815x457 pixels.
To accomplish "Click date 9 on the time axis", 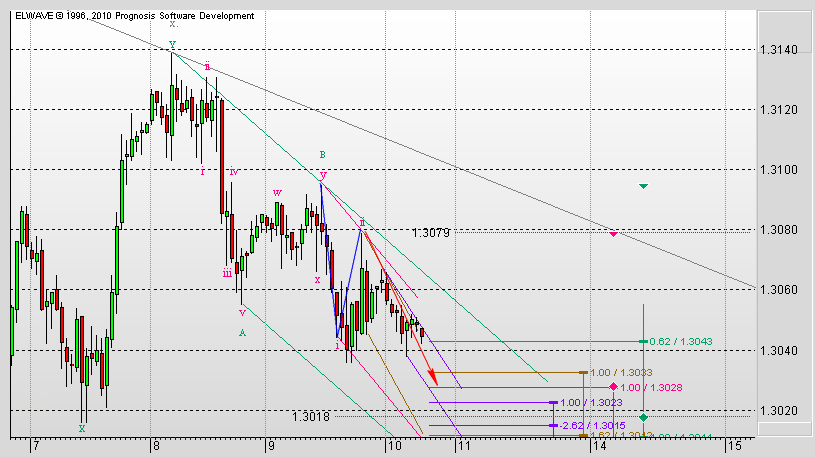I will [268, 446].
